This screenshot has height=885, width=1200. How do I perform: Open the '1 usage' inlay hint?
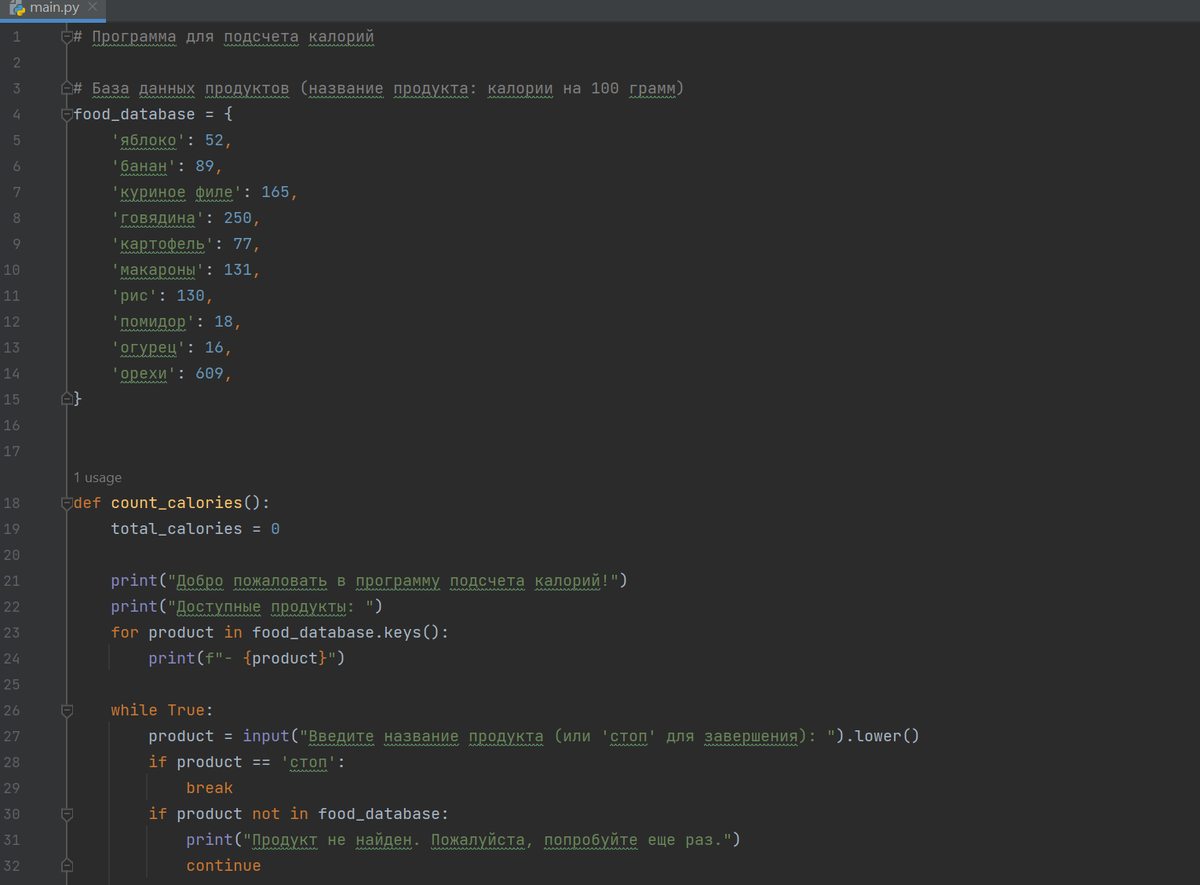tap(98, 478)
